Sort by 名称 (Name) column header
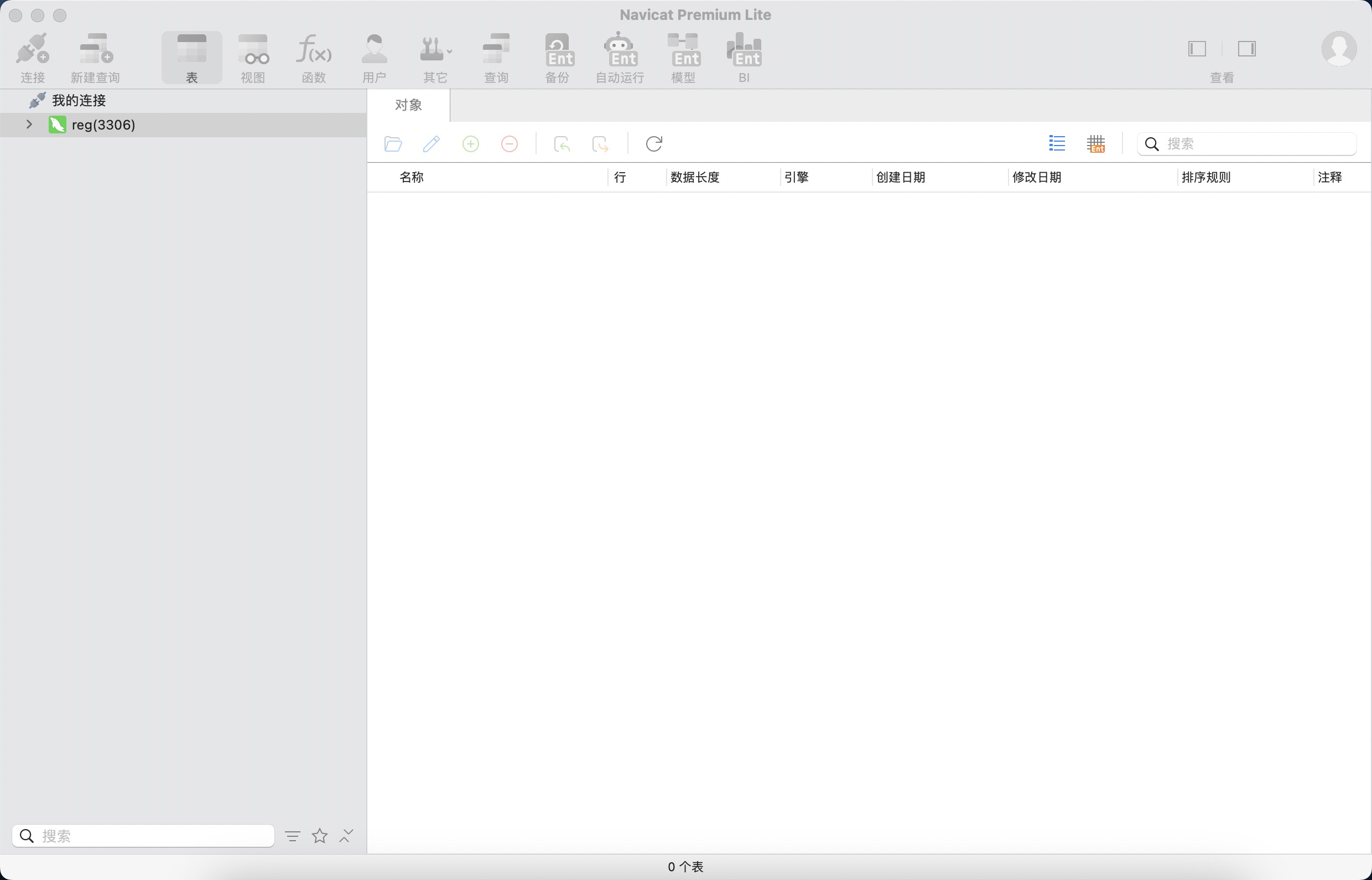 (411, 177)
